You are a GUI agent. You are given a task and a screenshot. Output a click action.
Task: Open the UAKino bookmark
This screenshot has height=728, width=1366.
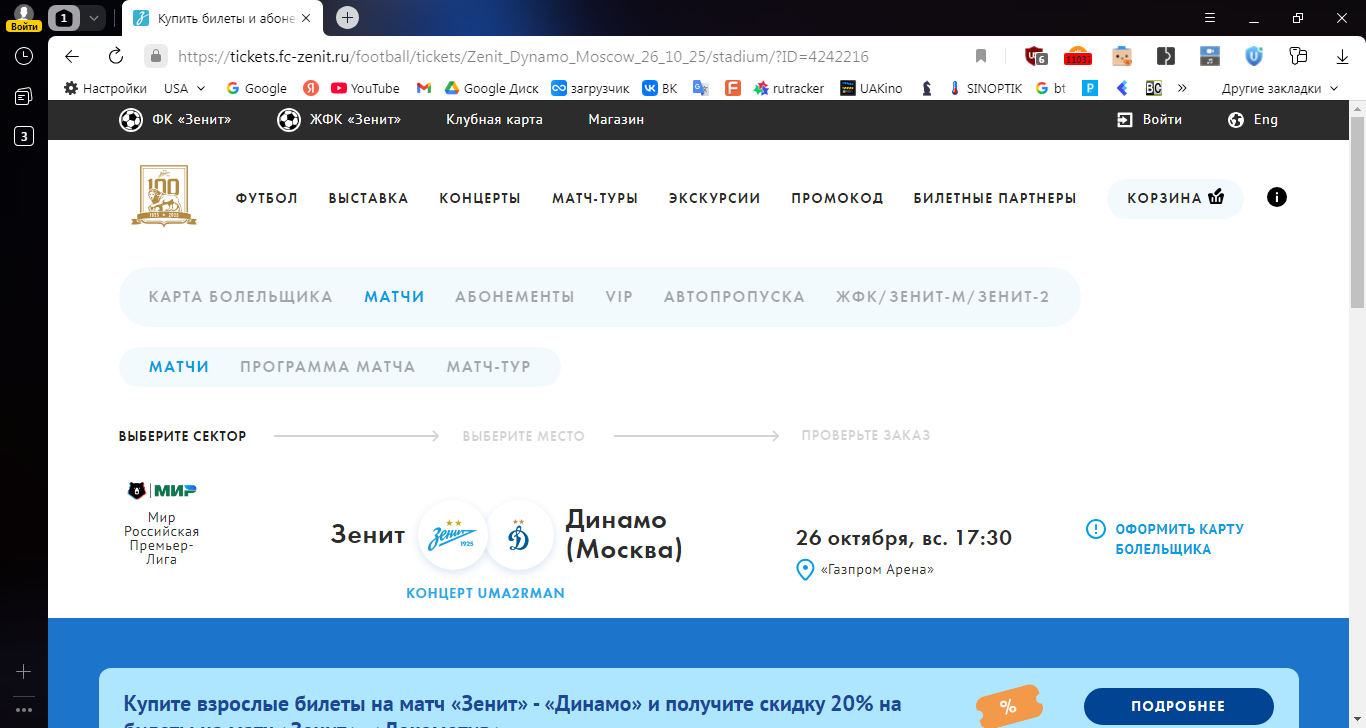coord(871,88)
